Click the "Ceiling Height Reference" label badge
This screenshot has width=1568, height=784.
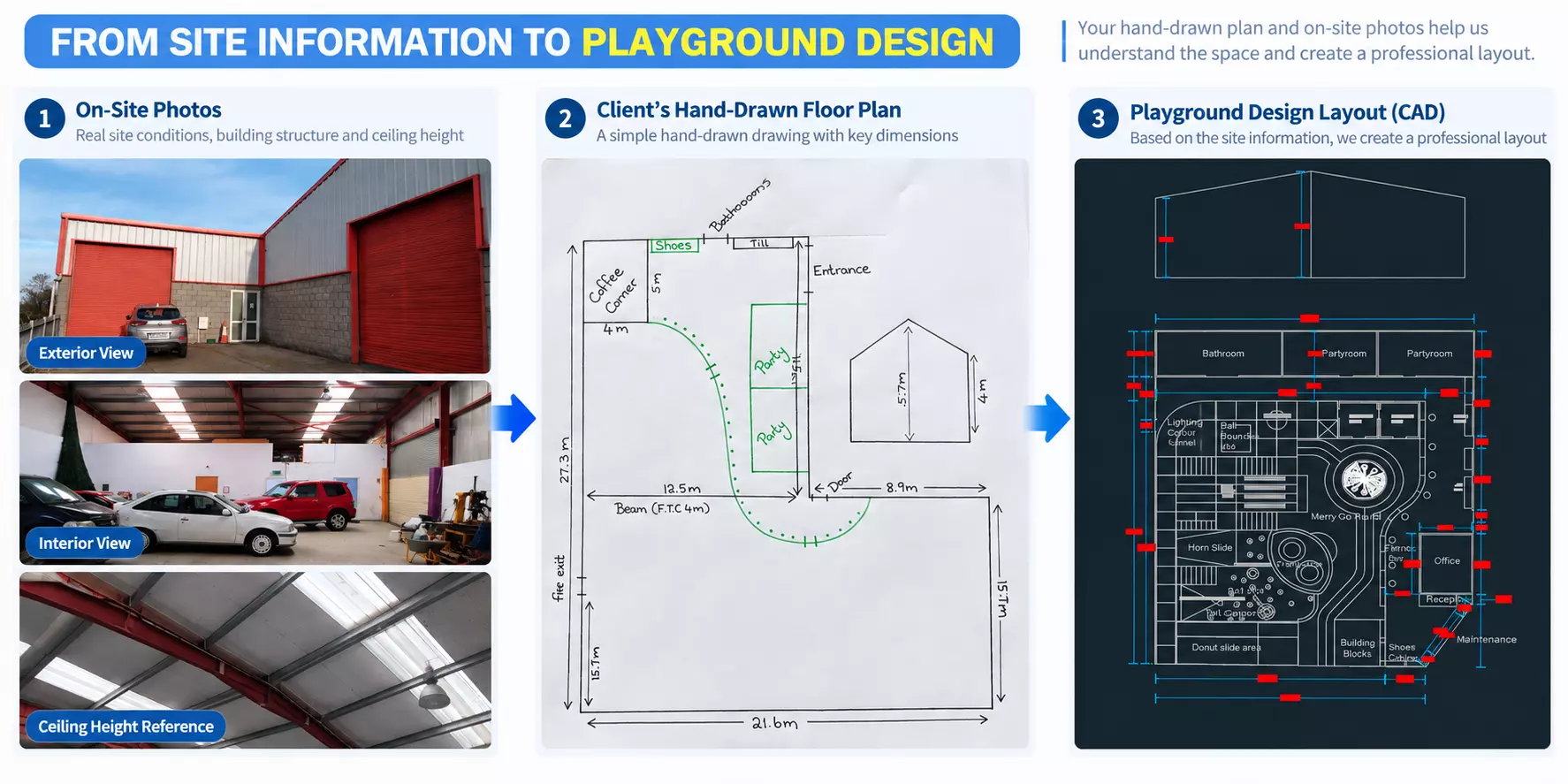click(126, 727)
